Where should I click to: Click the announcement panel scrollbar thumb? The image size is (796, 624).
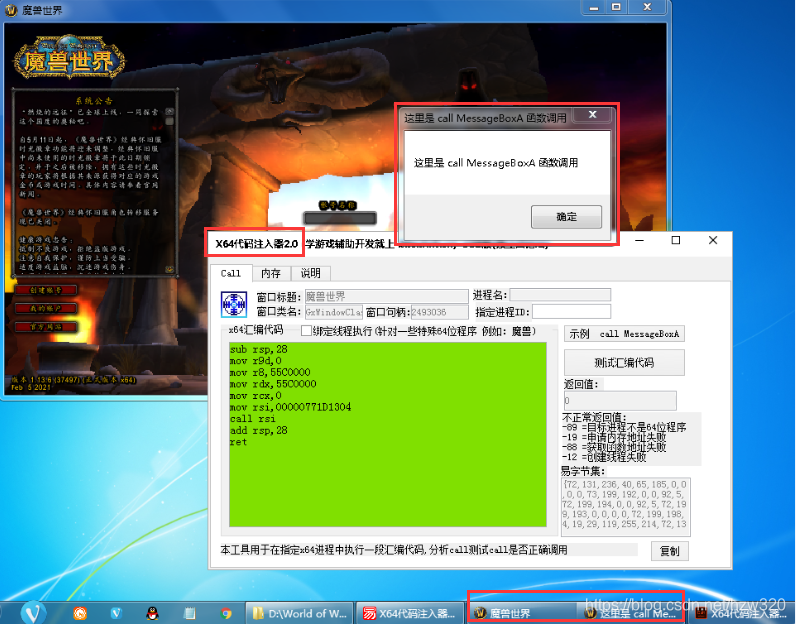point(170,121)
